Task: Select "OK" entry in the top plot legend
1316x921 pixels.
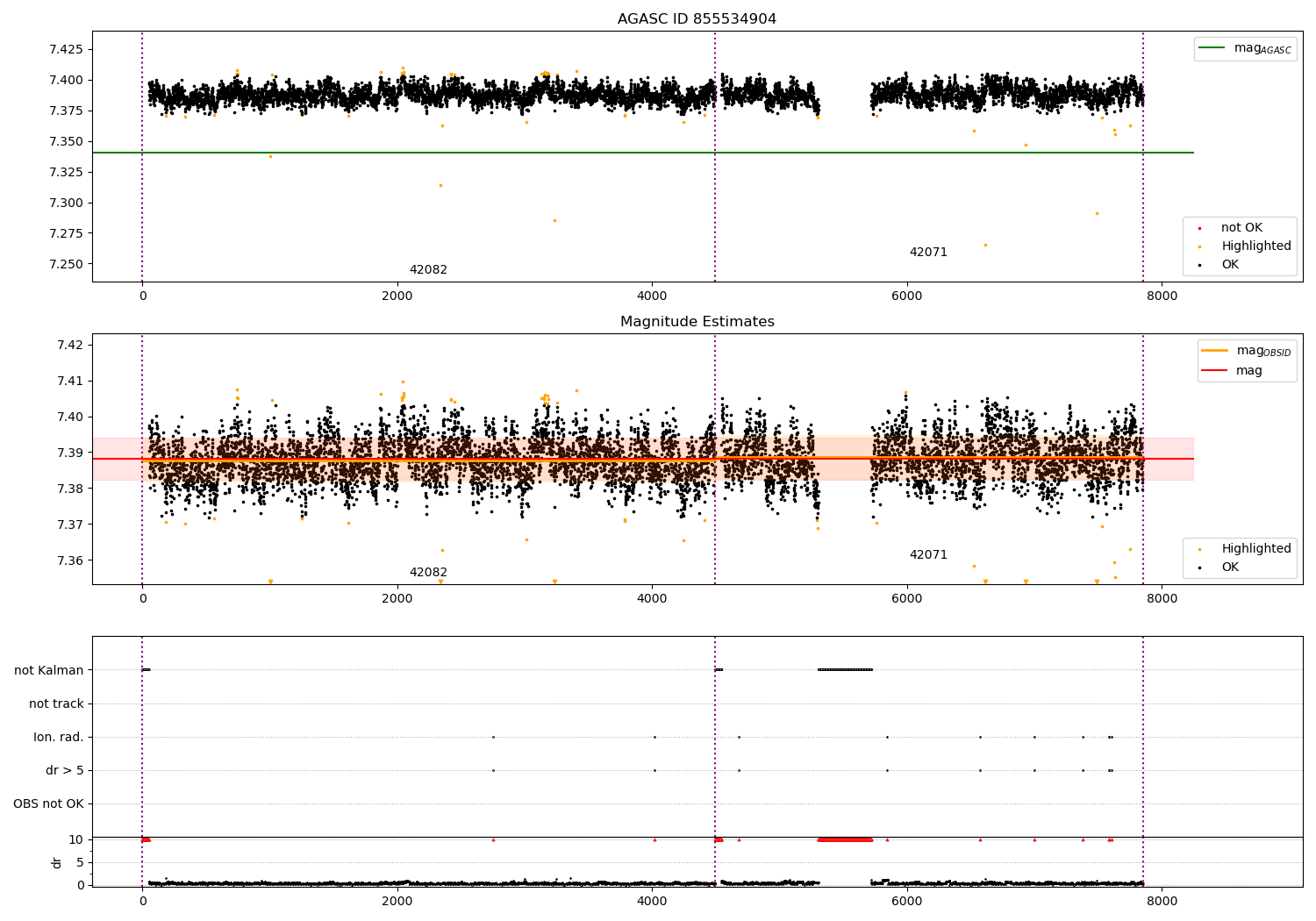Action: [x=1229, y=265]
